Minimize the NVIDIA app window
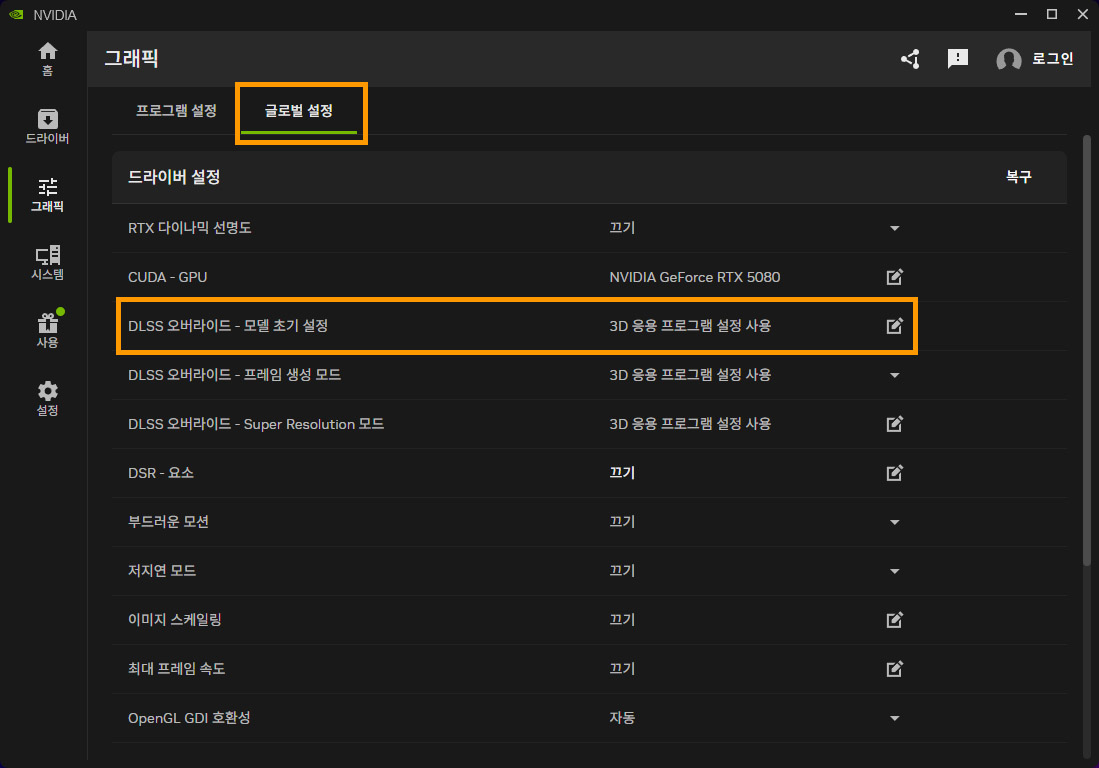 1020,14
